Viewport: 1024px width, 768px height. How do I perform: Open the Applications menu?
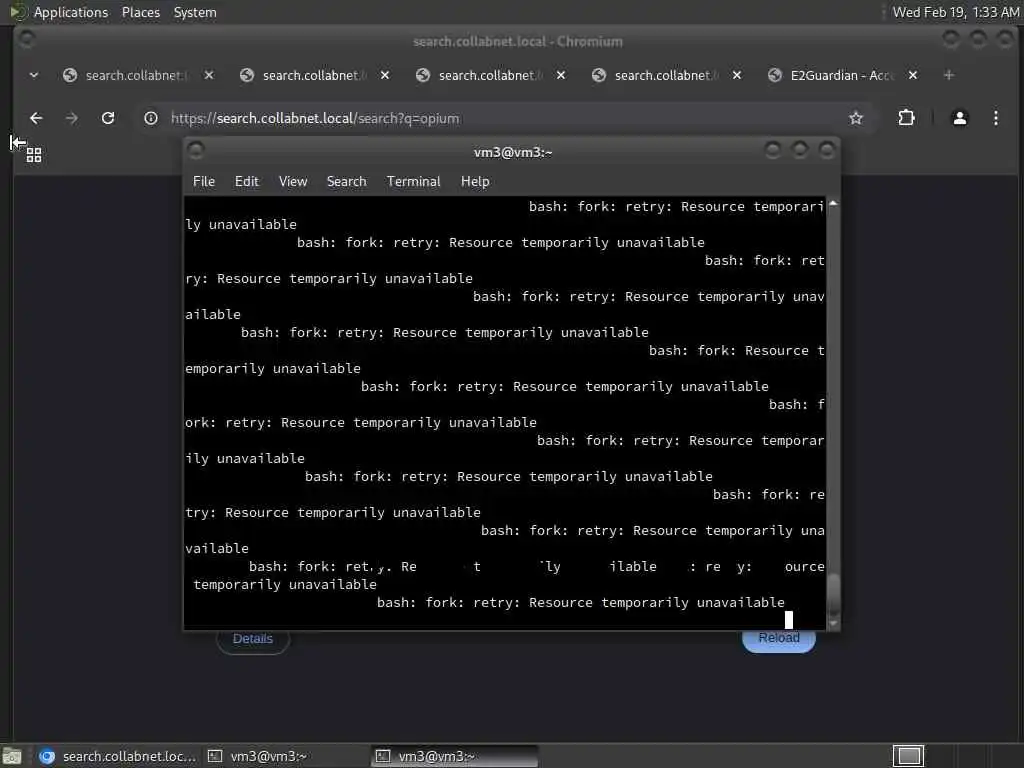pyautogui.click(x=71, y=12)
